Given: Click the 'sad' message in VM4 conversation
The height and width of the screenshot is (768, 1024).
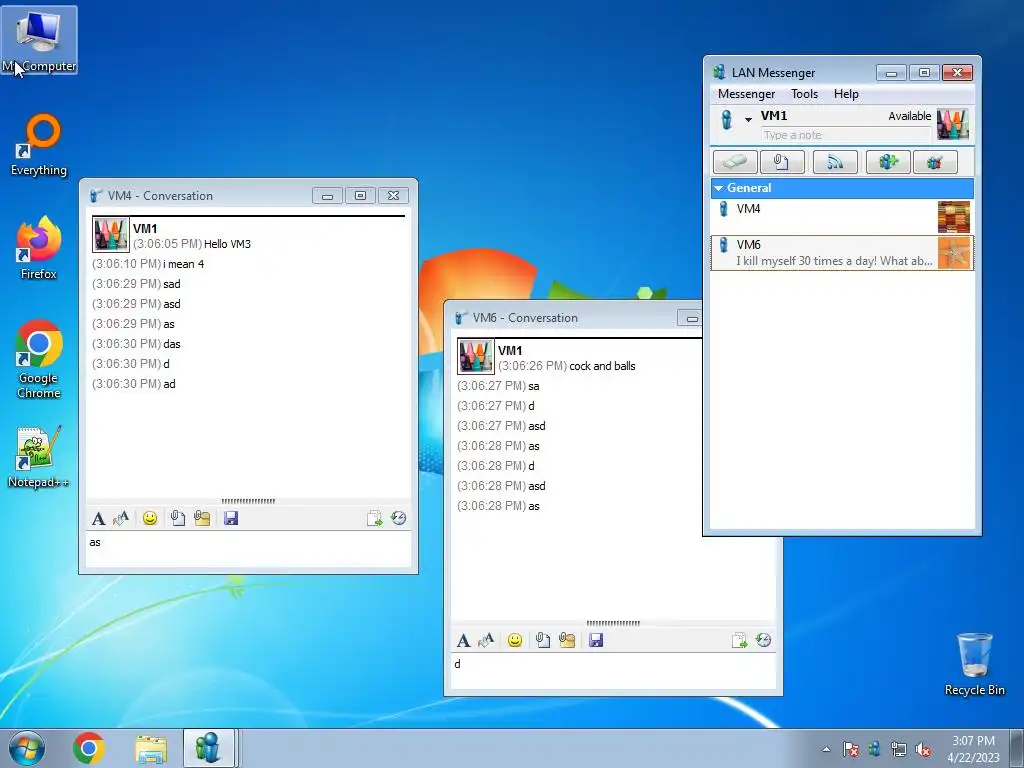Looking at the screenshot, I should pyautogui.click(x=172, y=284).
